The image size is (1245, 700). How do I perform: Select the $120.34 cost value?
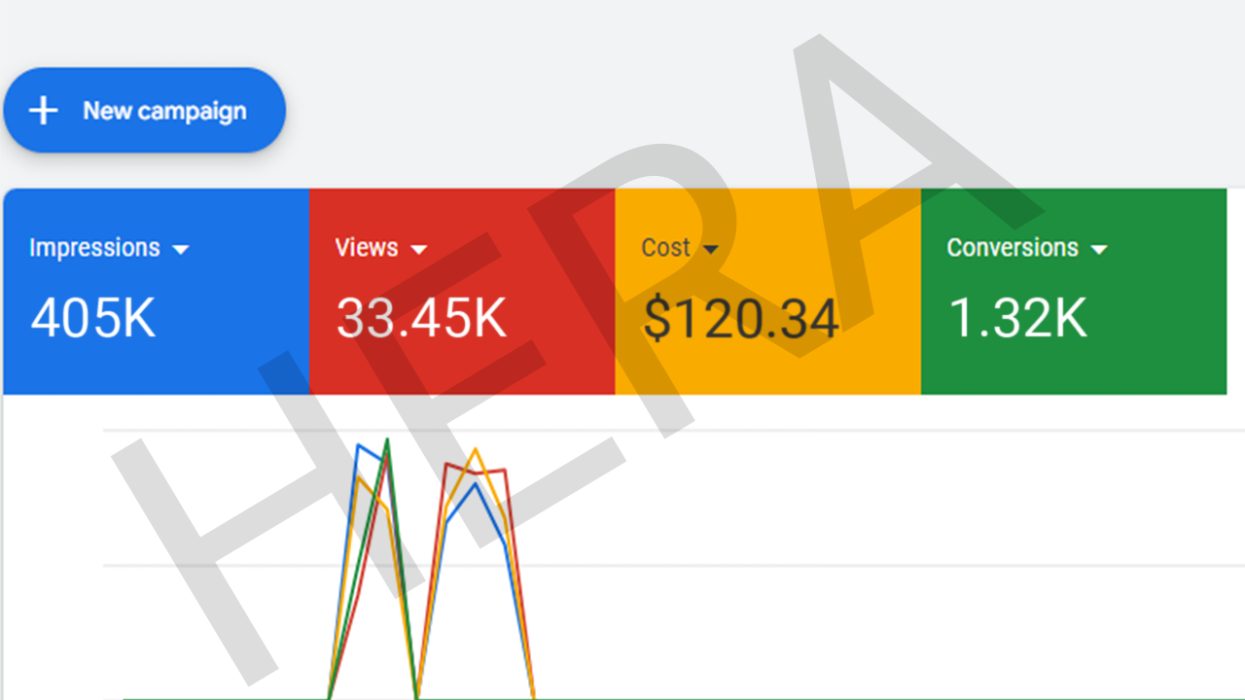pos(741,319)
